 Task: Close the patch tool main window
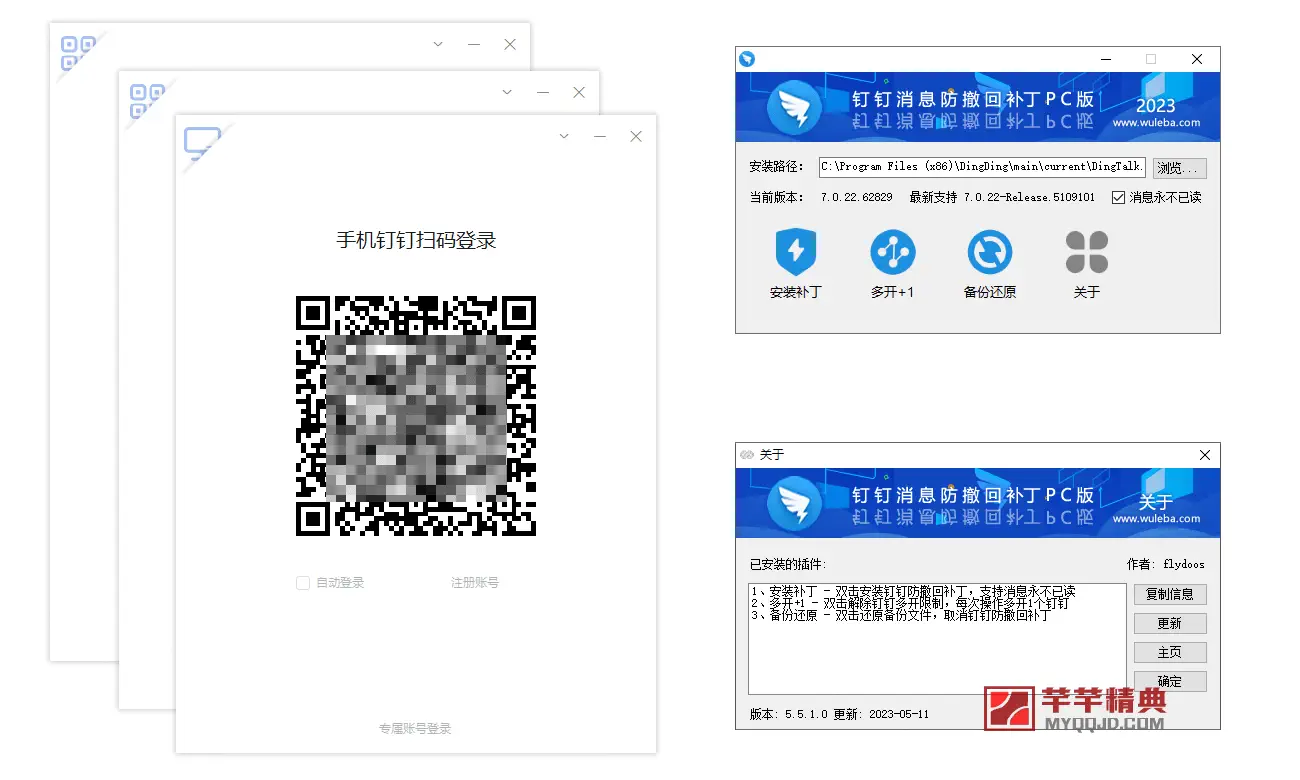(1197, 59)
